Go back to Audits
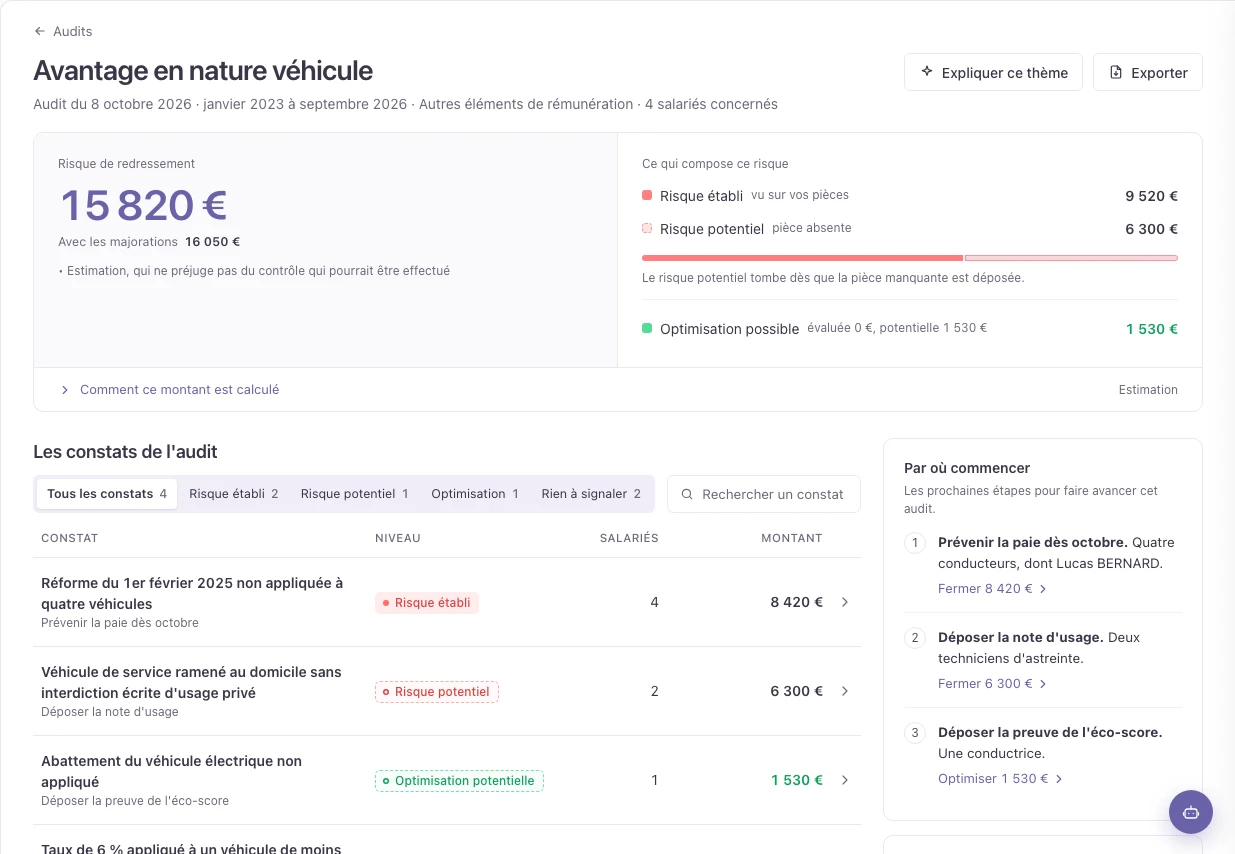Image resolution: width=1235 pixels, height=854 pixels. (x=63, y=31)
